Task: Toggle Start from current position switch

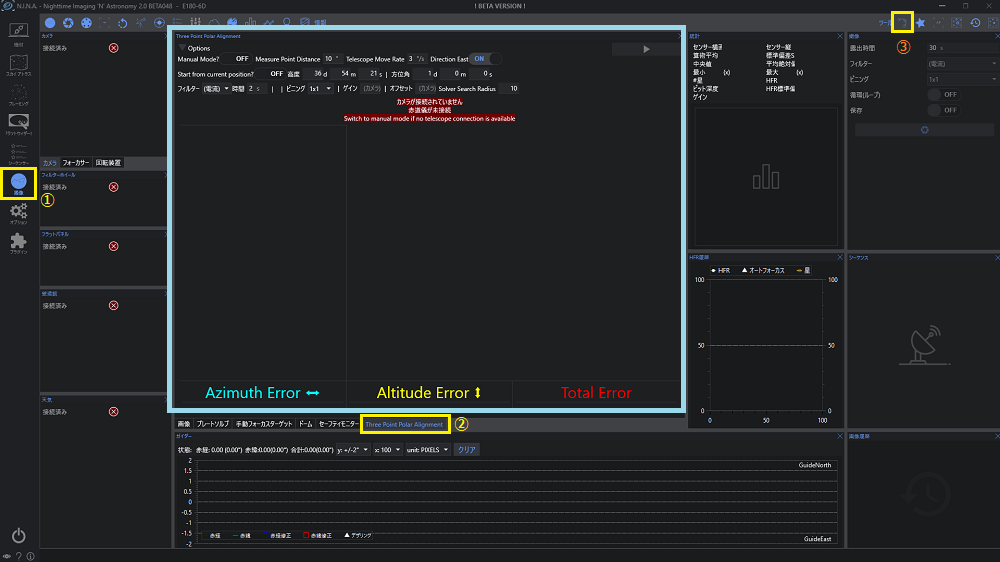Action: [272, 74]
